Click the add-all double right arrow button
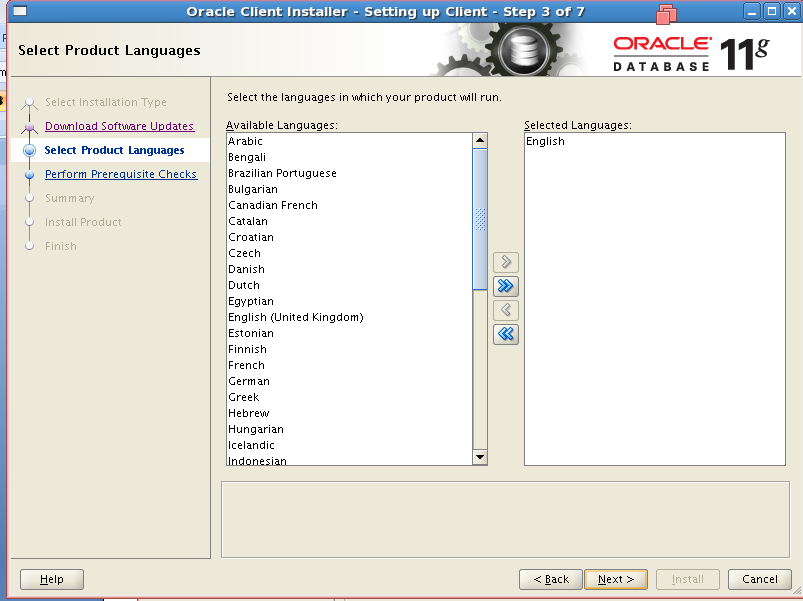Viewport: 803px width, 601px height. tap(505, 286)
